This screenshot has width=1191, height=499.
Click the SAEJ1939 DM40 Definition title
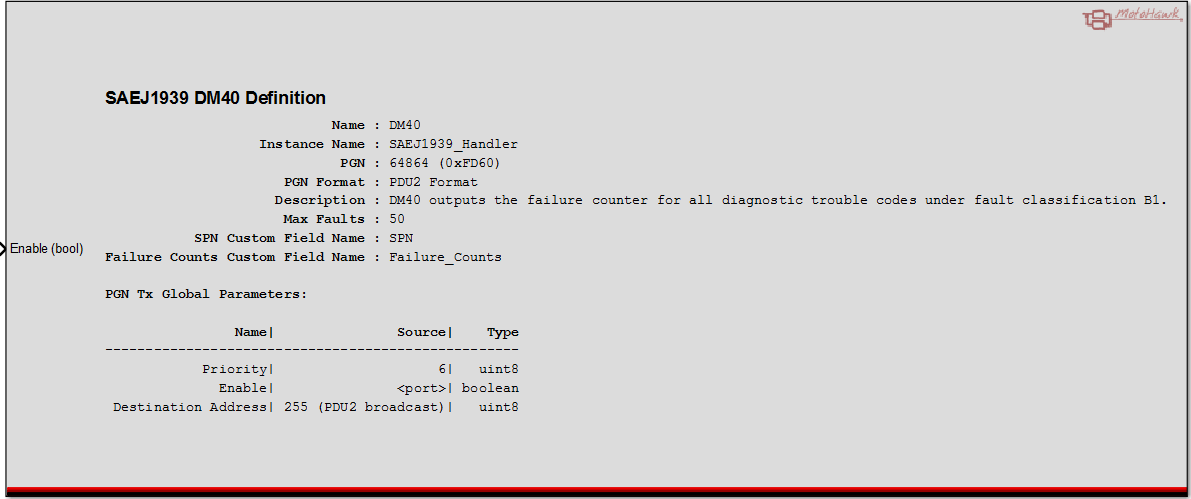(x=216, y=98)
